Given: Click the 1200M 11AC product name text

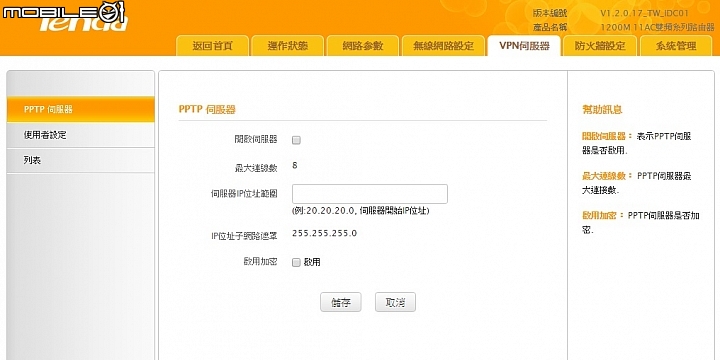Looking at the screenshot, I should coord(658,28).
